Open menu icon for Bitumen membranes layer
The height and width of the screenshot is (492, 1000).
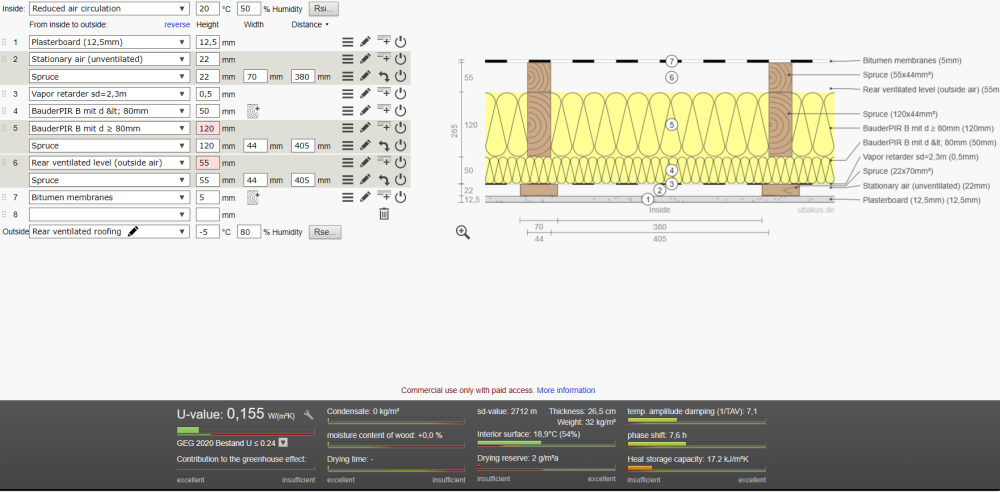[348, 197]
